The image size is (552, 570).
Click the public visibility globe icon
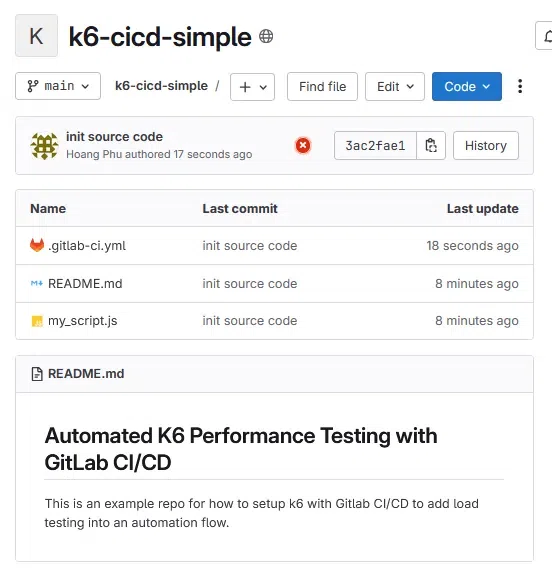[266, 36]
